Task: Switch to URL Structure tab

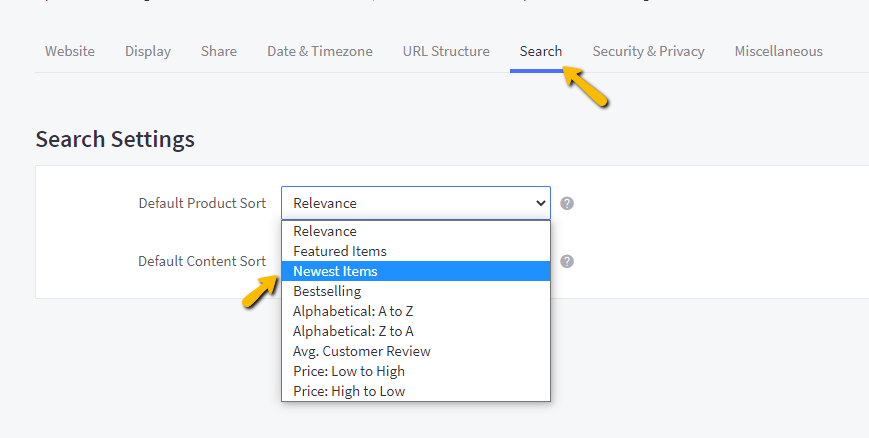Action: pyautogui.click(x=446, y=51)
